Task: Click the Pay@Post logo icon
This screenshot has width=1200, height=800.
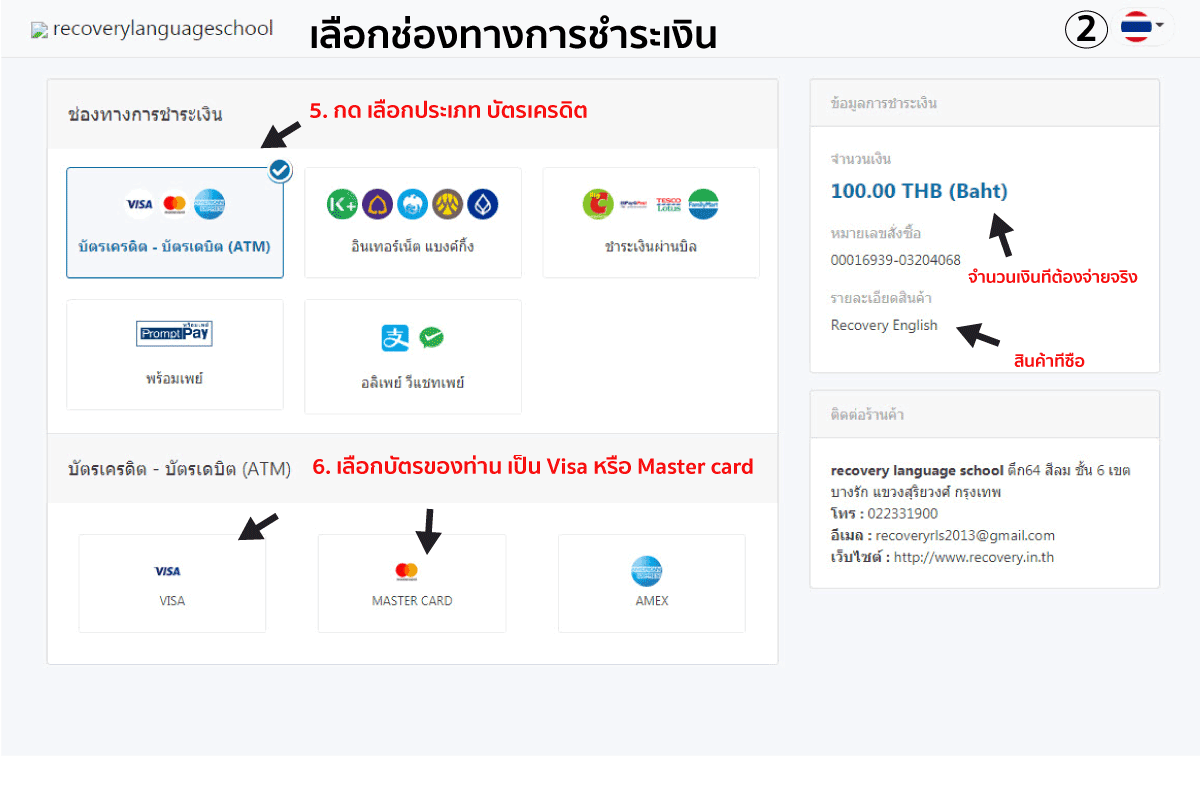Action: (x=634, y=204)
